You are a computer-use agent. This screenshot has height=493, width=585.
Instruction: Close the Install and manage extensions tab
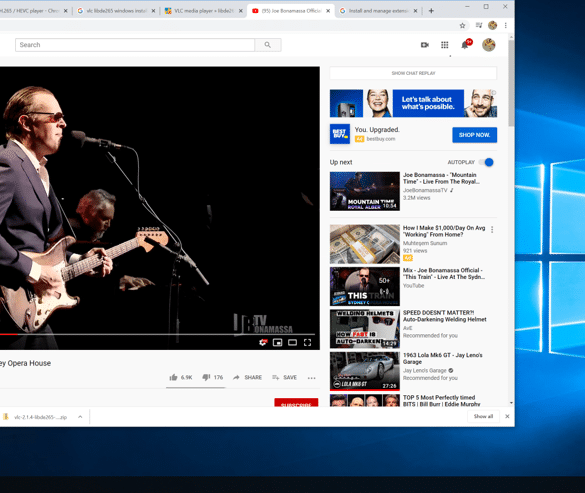pos(415,11)
